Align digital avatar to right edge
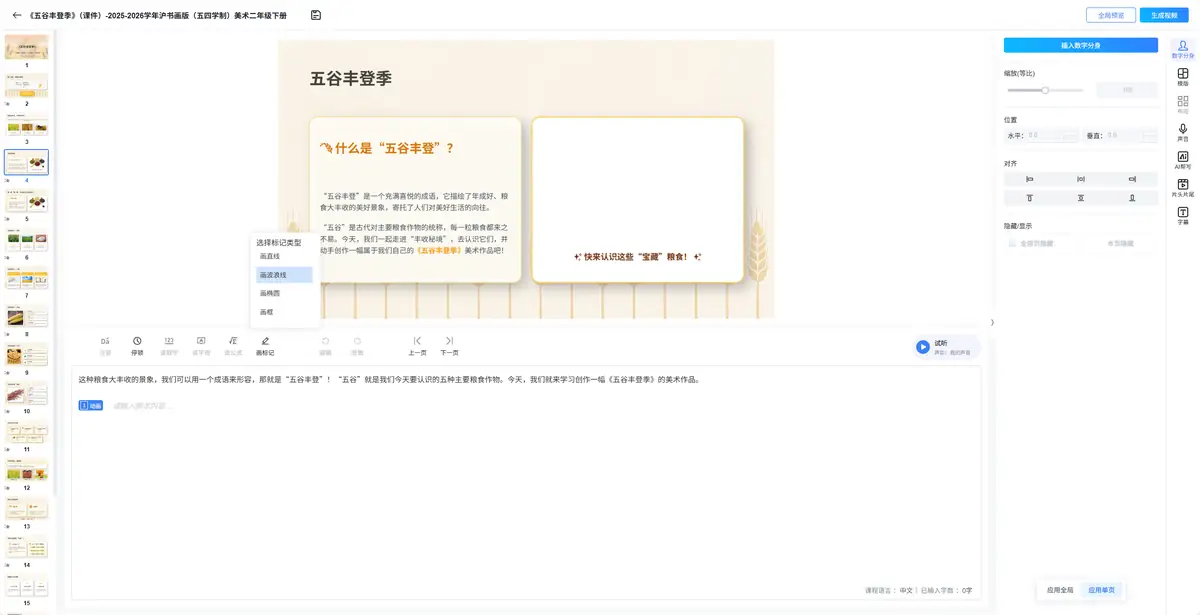The image size is (1200, 615). point(1132,179)
